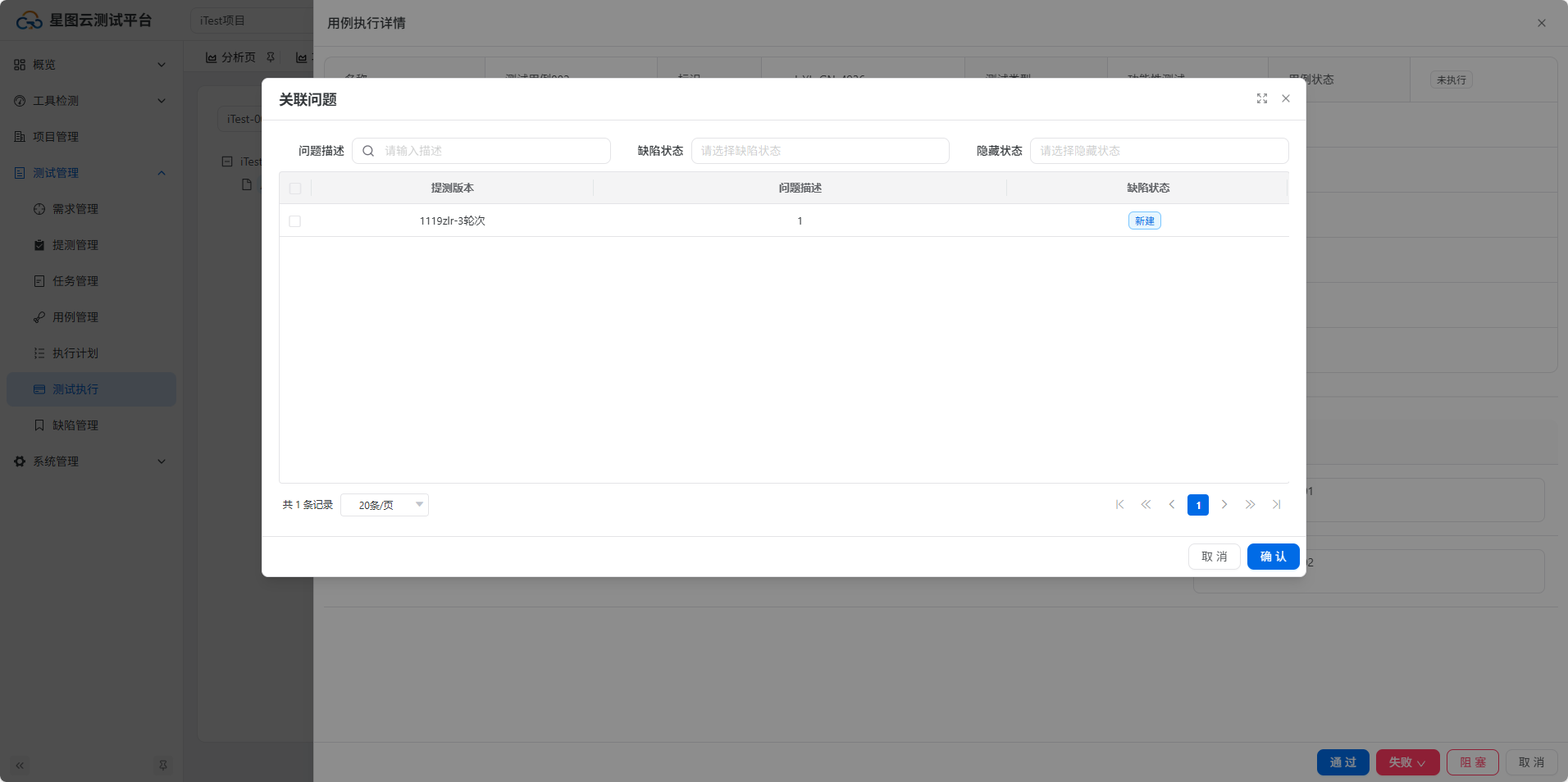Open the 缺陷状态 filter dropdown
This screenshot has height=782, width=1568.
(x=820, y=151)
